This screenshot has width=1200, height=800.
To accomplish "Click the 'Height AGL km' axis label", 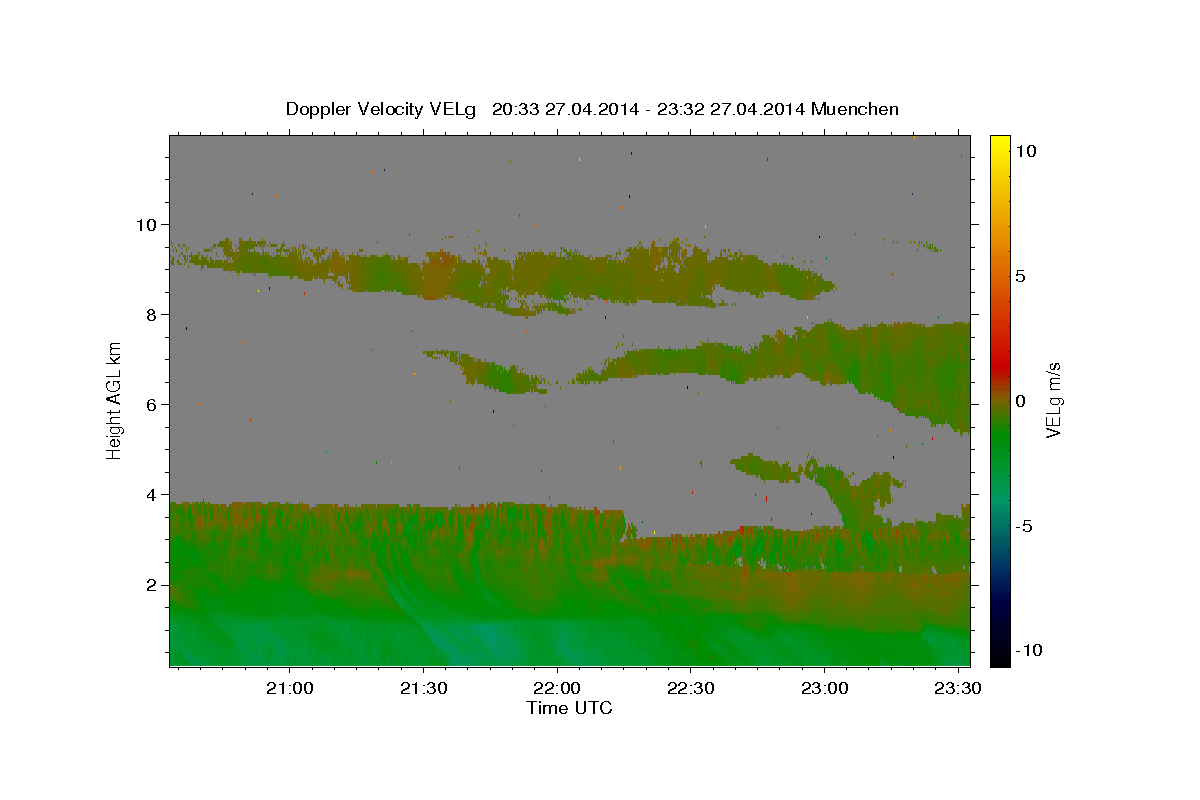I will click(114, 400).
